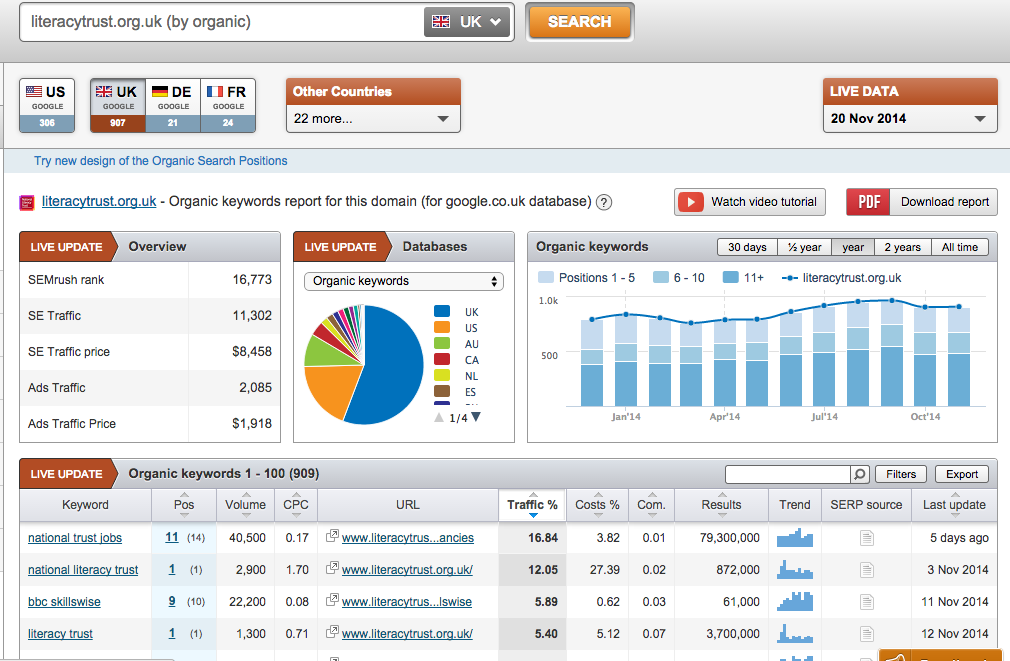This screenshot has height=661, width=1010.
Task: Open national trust jobs keyword link
Action: coord(75,538)
